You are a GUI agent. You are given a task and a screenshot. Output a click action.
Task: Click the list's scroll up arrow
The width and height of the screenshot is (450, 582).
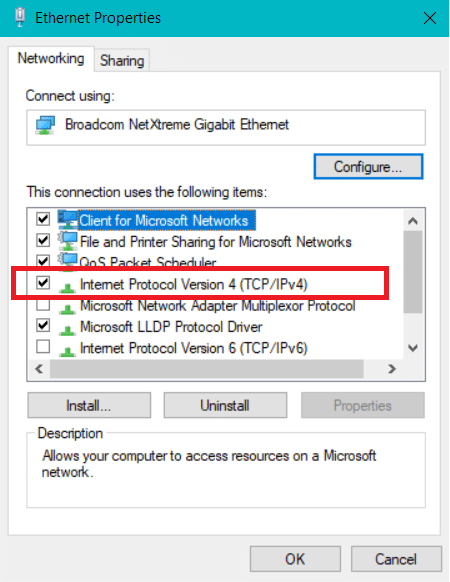click(x=413, y=221)
